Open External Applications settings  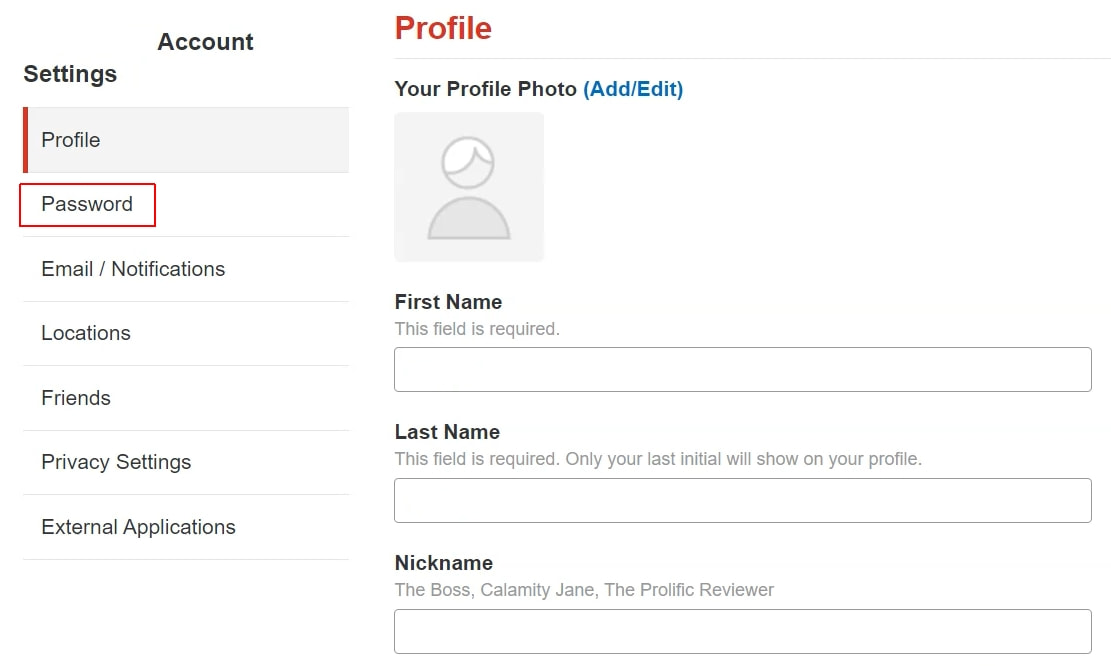pos(138,527)
